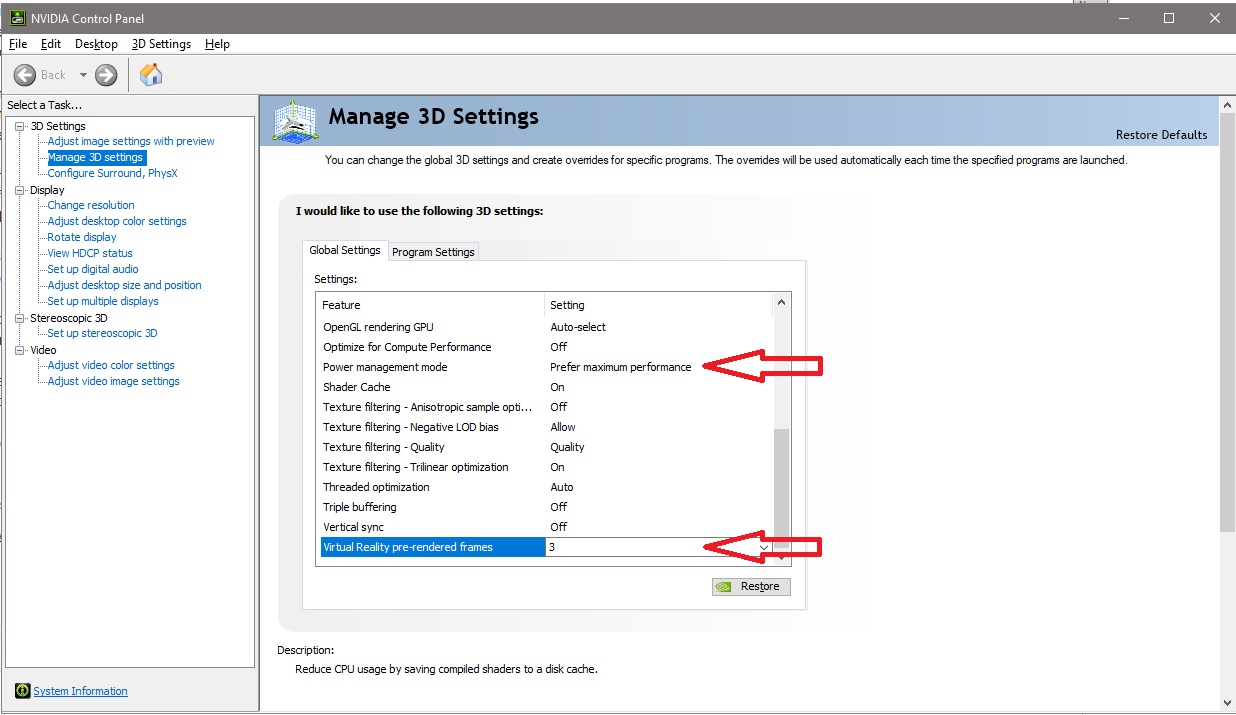Select the Vertical sync row
Viewport: 1236px width, 715px height.
pos(546,527)
